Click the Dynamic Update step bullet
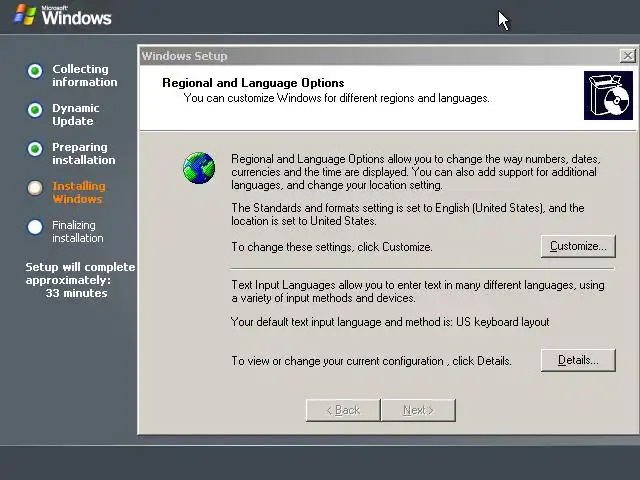 tap(35, 110)
